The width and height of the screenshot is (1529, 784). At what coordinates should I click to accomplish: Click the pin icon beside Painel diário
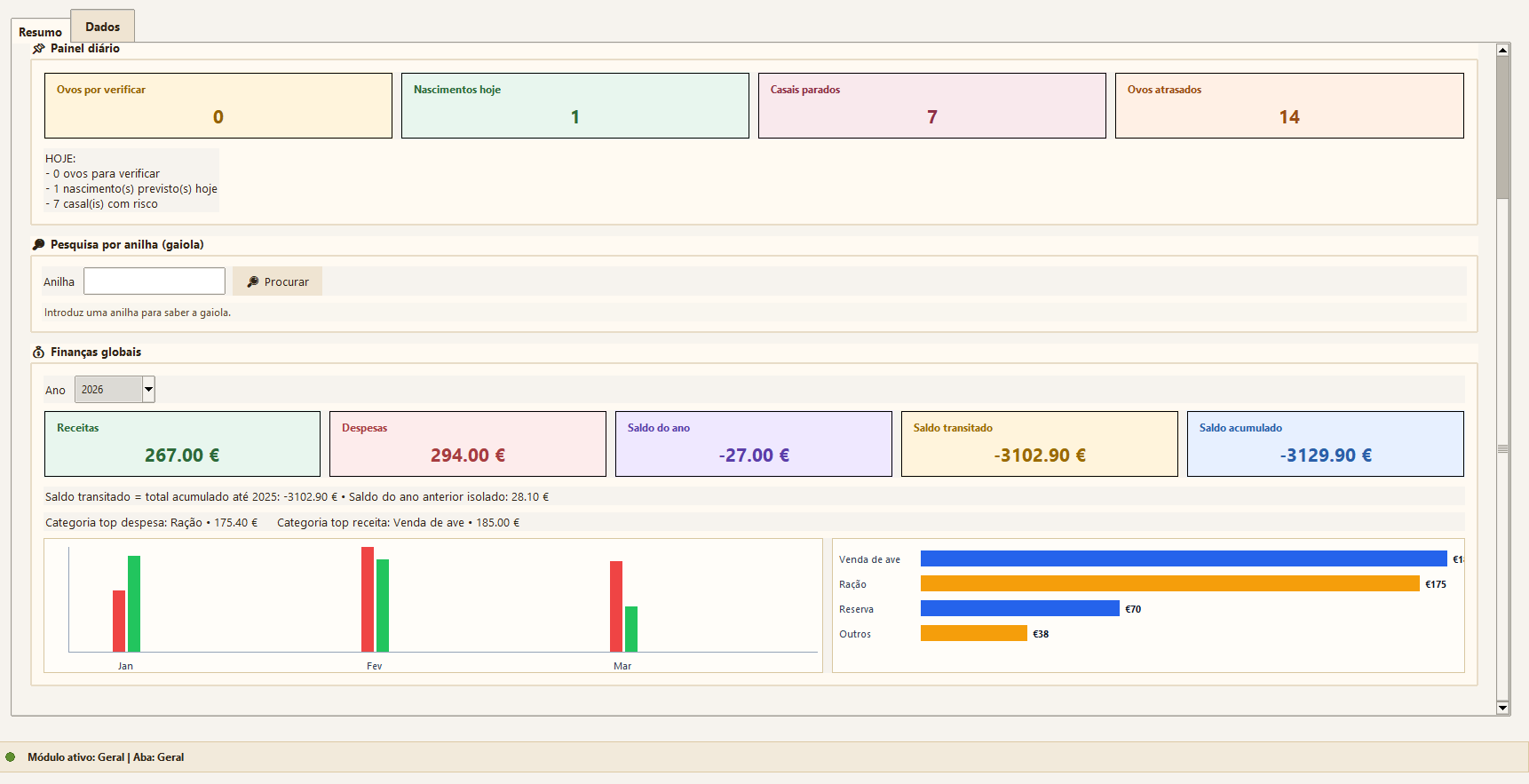click(x=38, y=49)
